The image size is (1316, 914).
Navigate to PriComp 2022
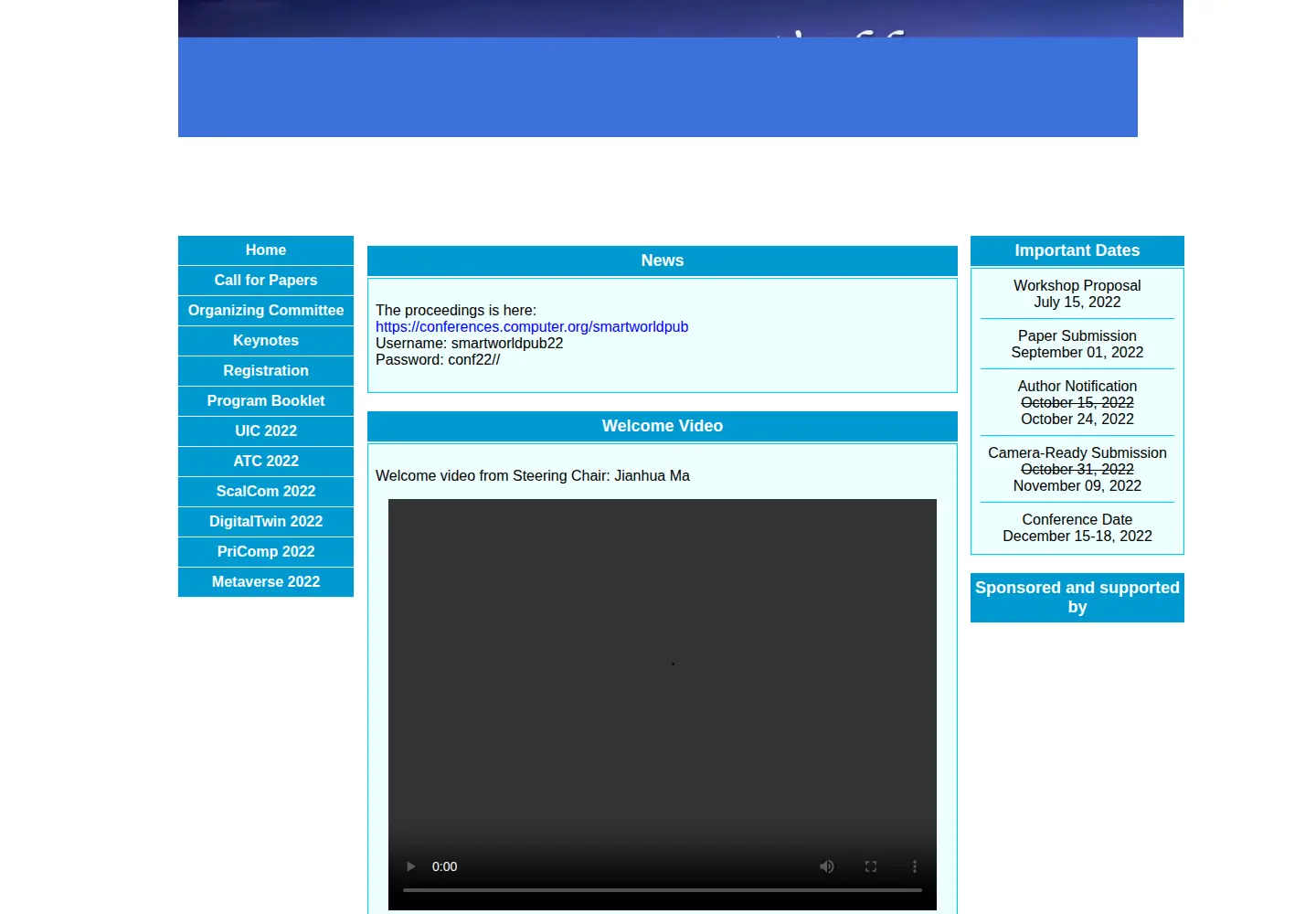(266, 552)
